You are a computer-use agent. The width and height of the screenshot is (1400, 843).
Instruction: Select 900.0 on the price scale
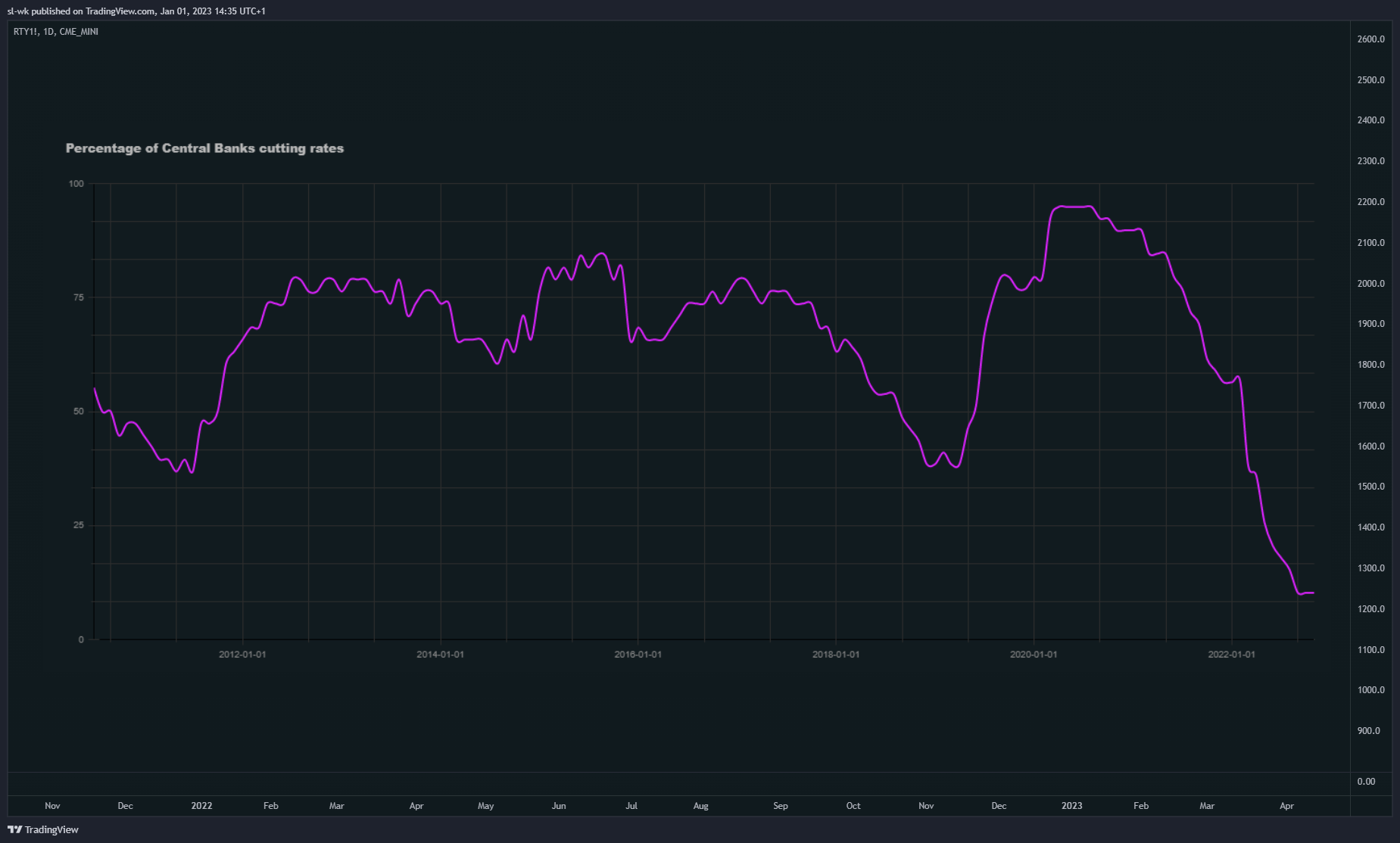point(1368,731)
